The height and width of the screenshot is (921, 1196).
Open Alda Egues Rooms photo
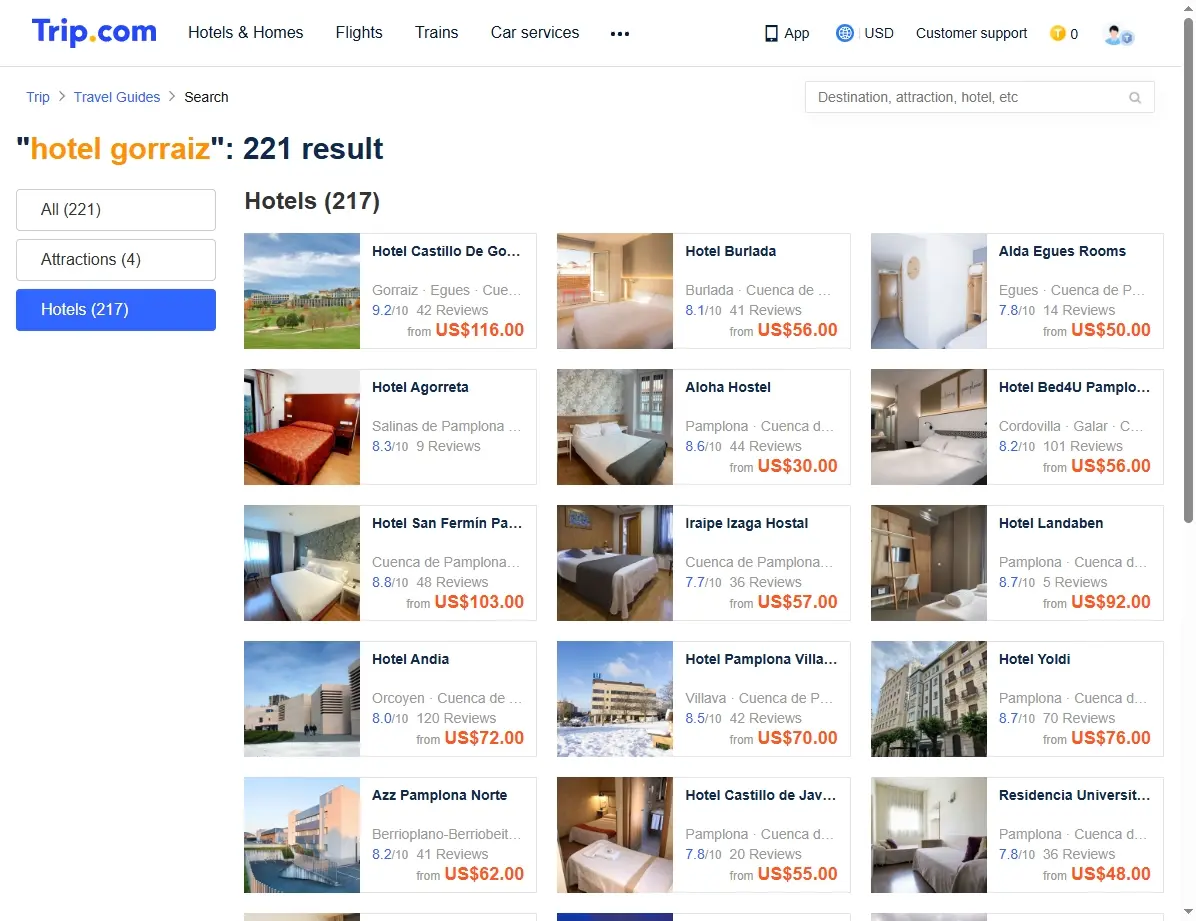point(929,291)
